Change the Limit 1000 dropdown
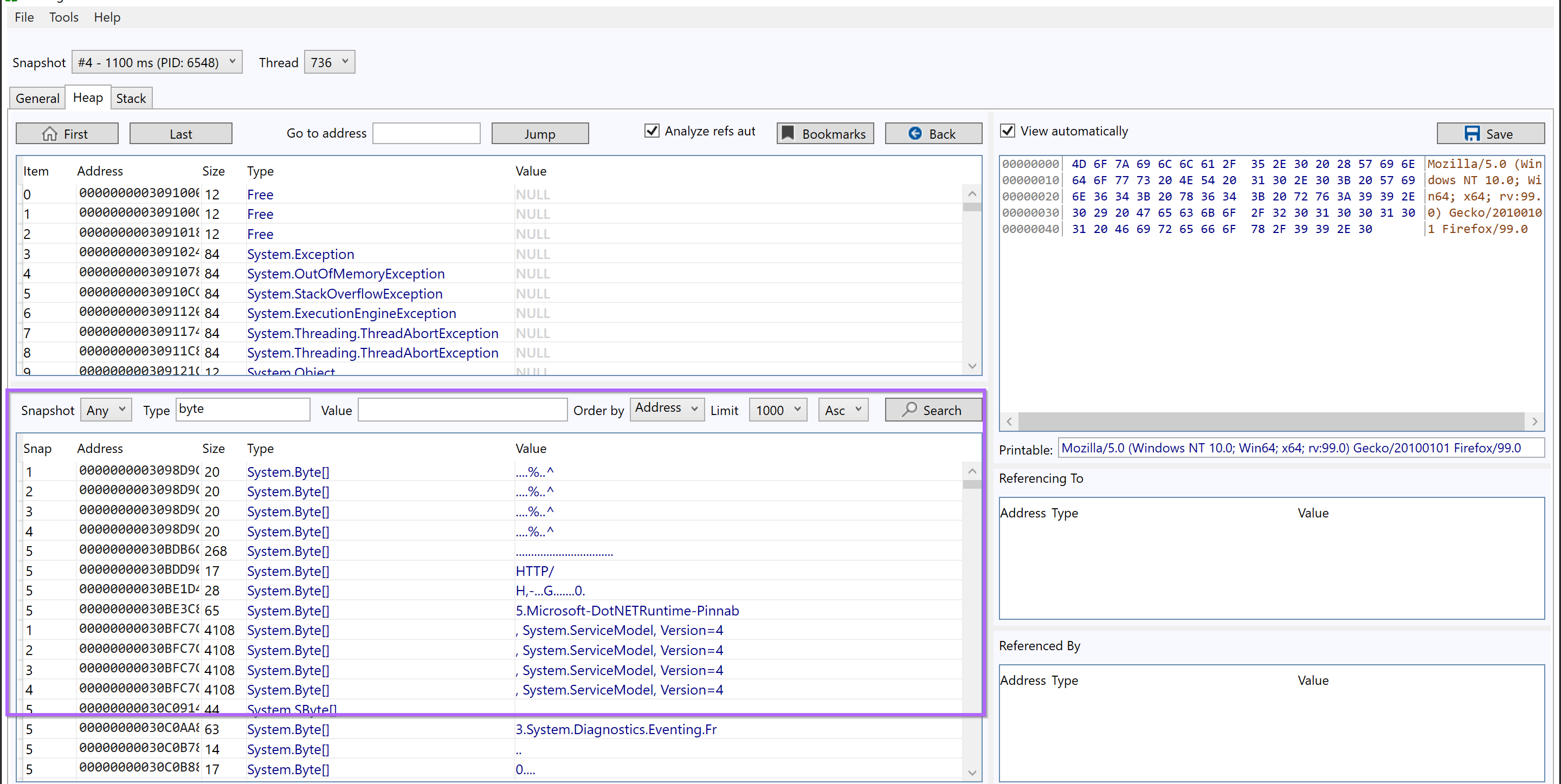The height and width of the screenshot is (784, 1561). (x=777, y=410)
